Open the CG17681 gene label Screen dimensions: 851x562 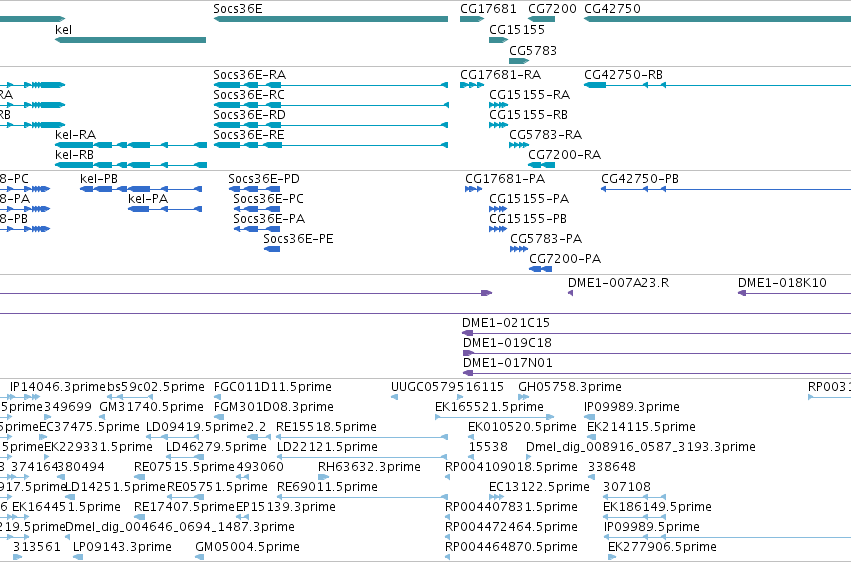488,9
